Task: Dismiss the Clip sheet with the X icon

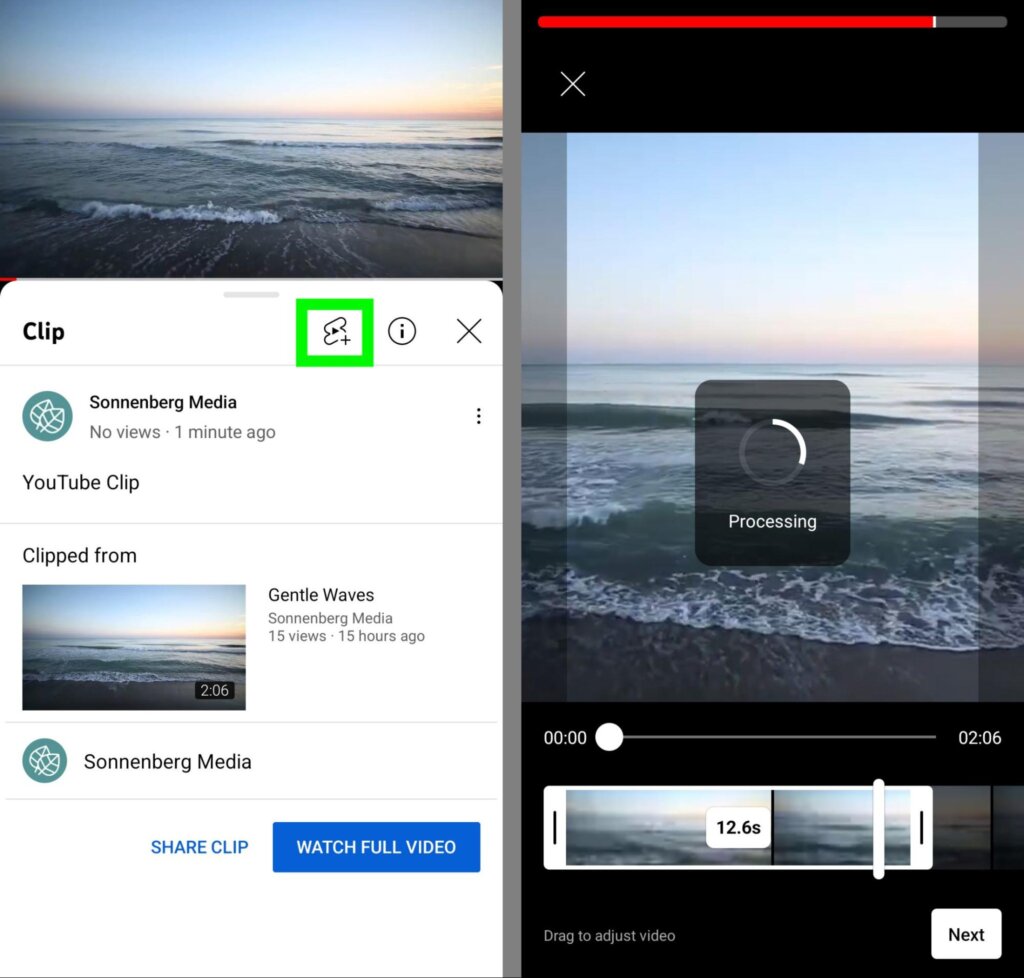Action: tap(469, 331)
